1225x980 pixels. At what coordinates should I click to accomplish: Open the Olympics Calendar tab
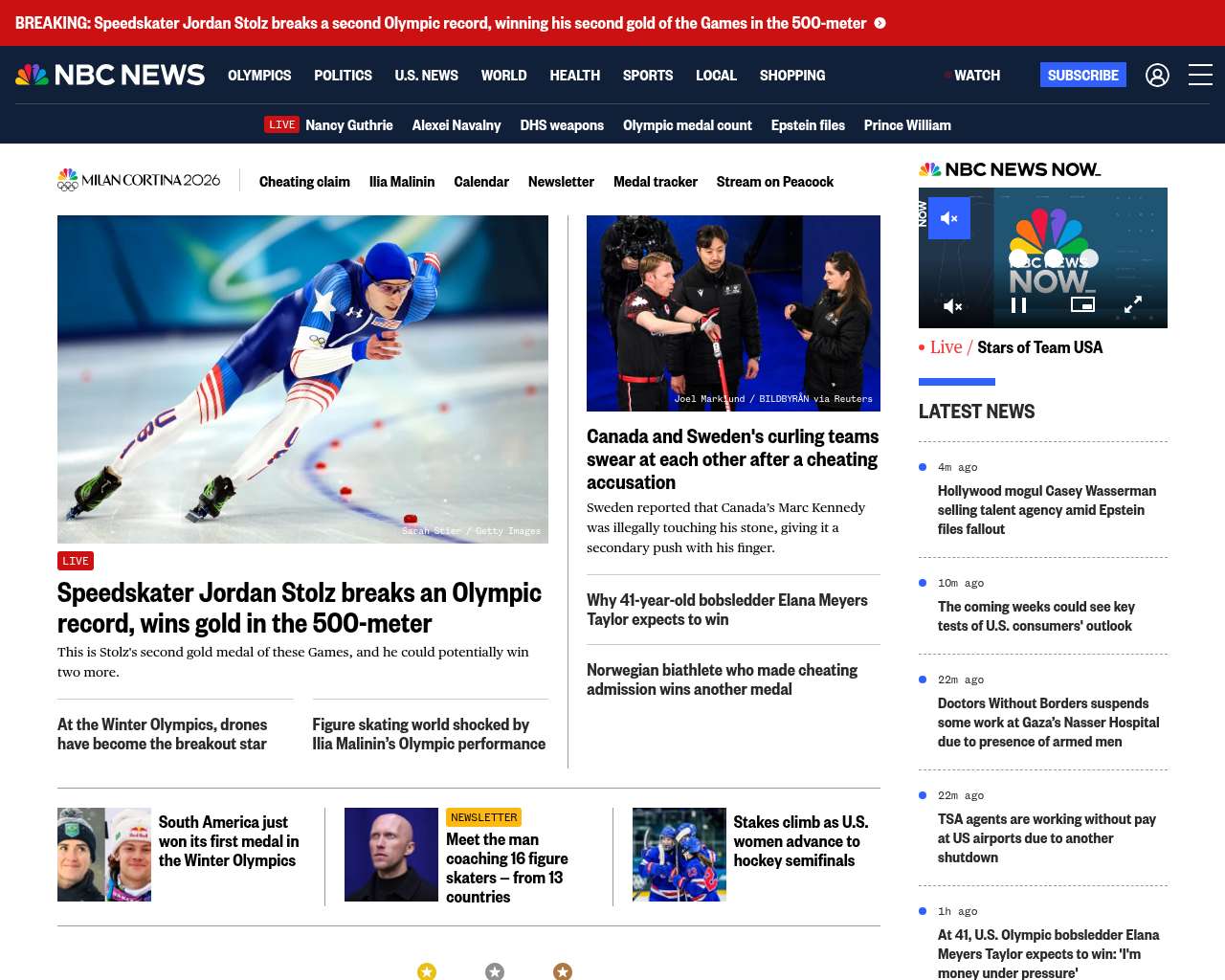(481, 181)
